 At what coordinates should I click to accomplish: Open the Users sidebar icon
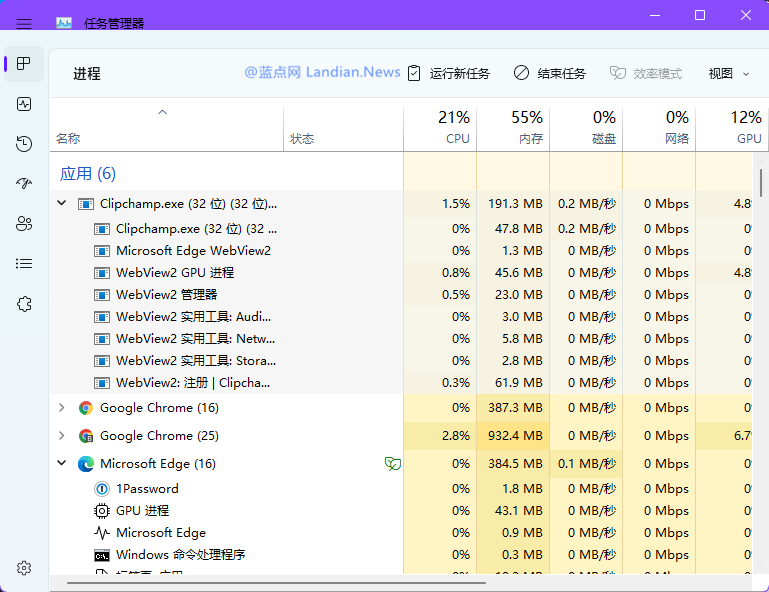24,224
